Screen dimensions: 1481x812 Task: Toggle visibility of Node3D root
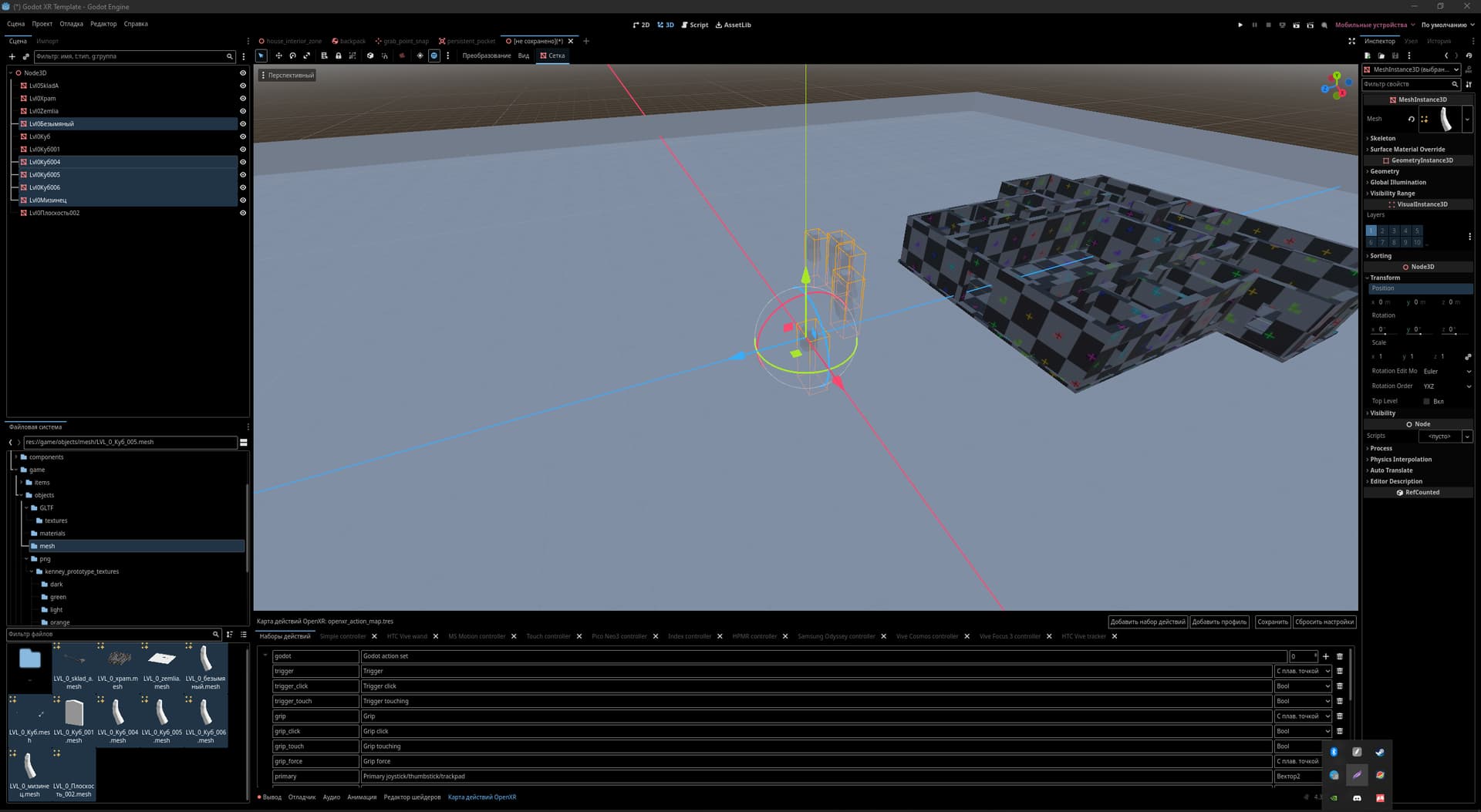[242, 73]
